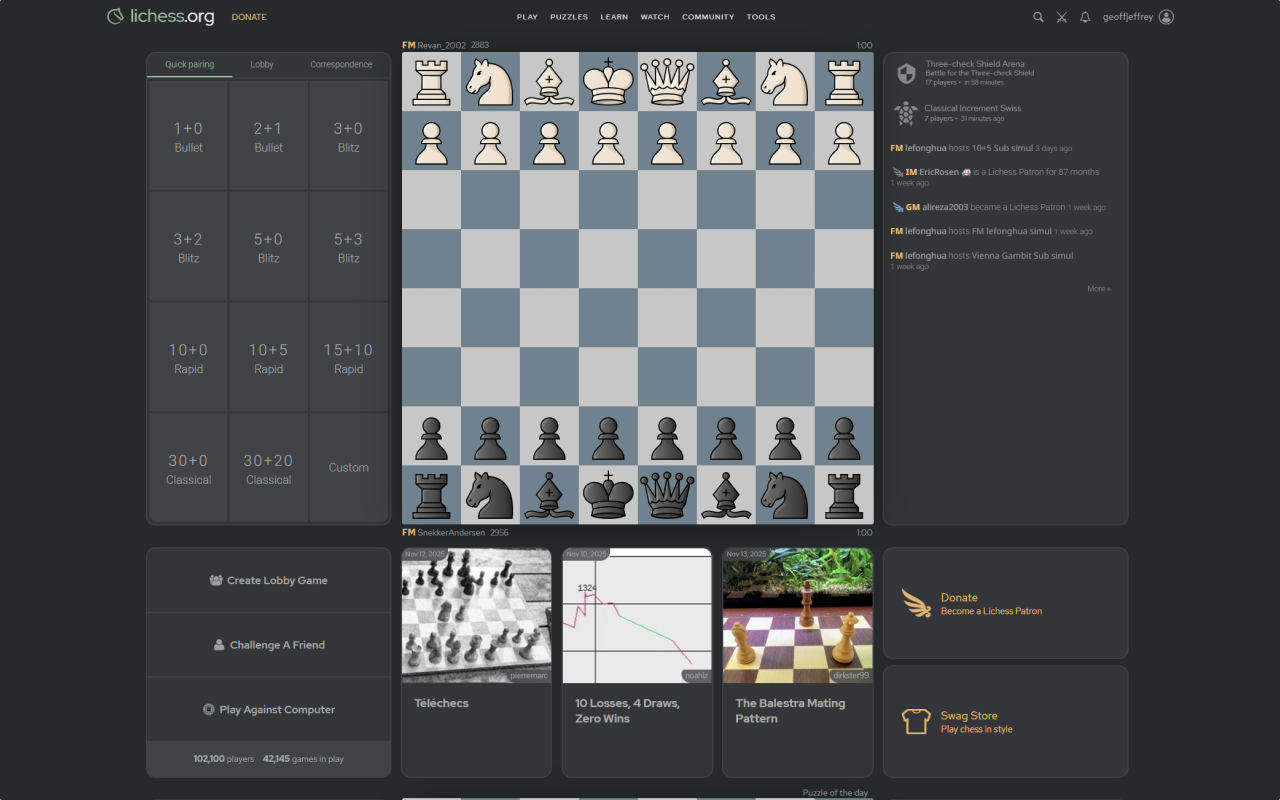Open player SnekkerAndersen's profile
The image size is (1280, 800).
click(x=443, y=533)
